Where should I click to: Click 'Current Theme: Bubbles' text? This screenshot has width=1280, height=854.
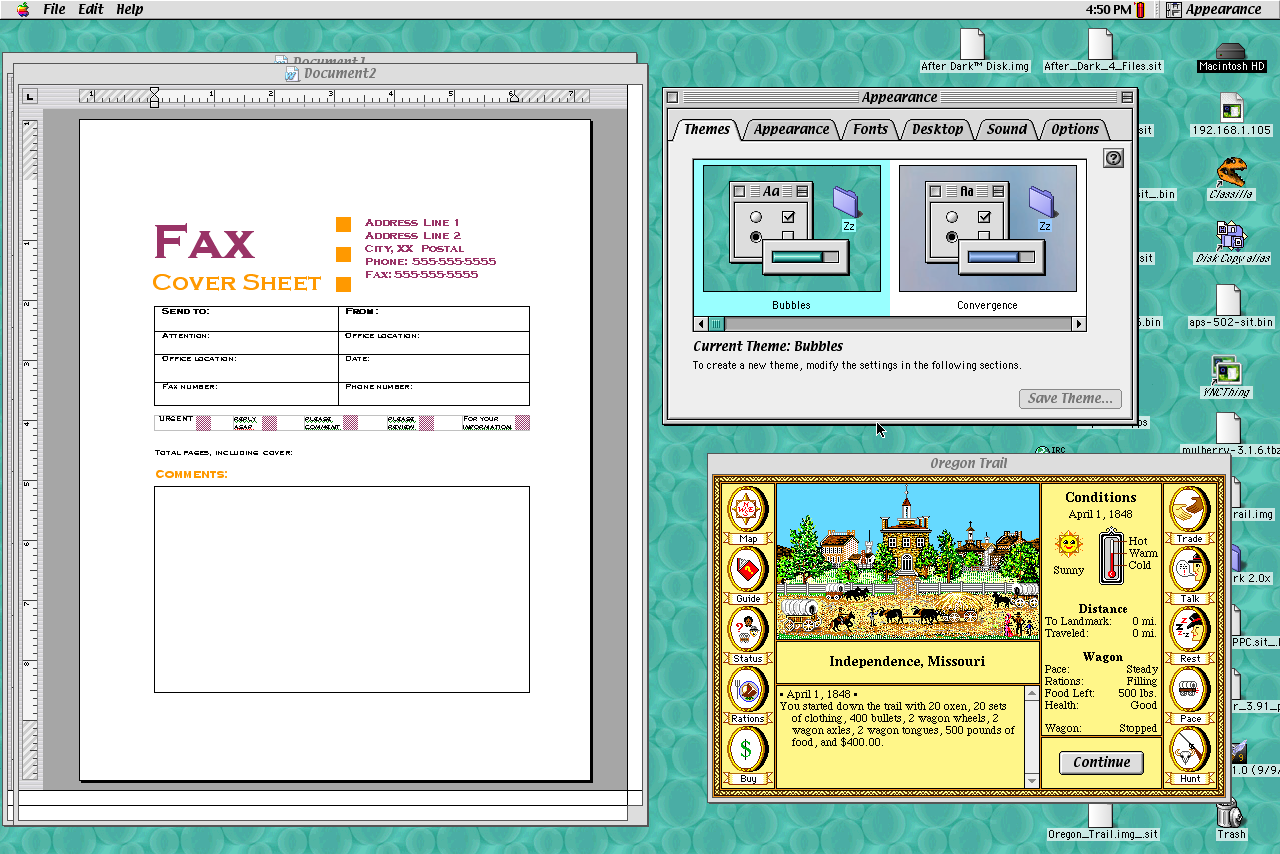tap(768, 346)
